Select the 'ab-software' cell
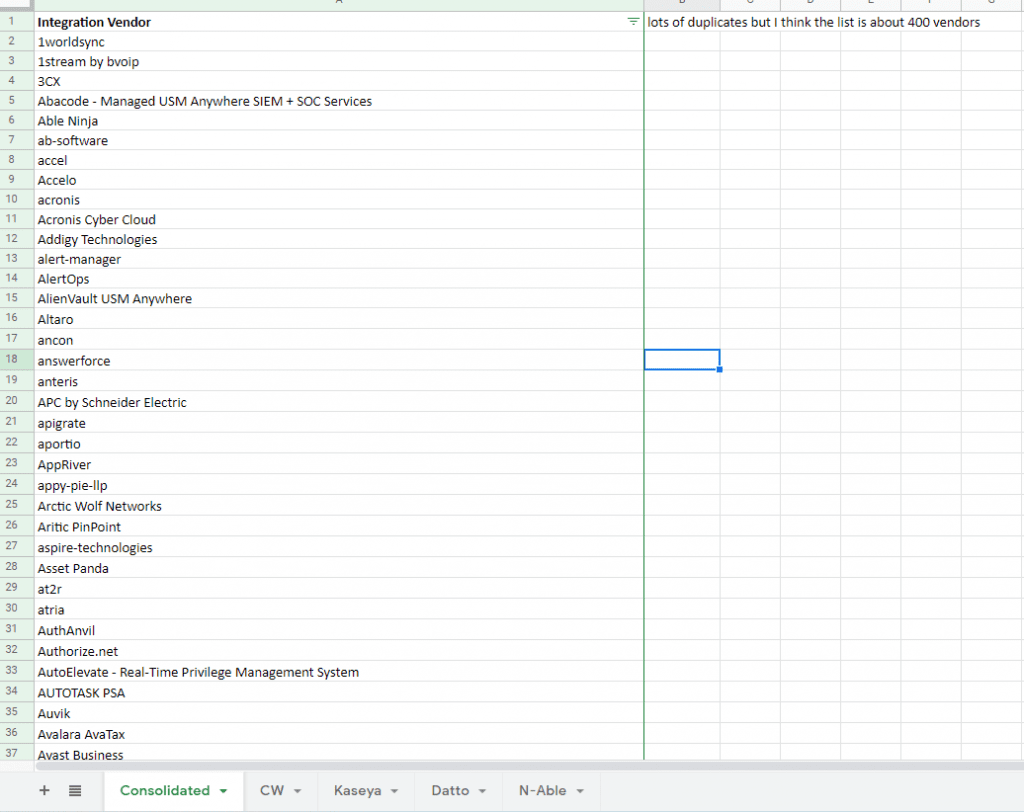Viewport: 1024px width, 812px height. (339, 140)
